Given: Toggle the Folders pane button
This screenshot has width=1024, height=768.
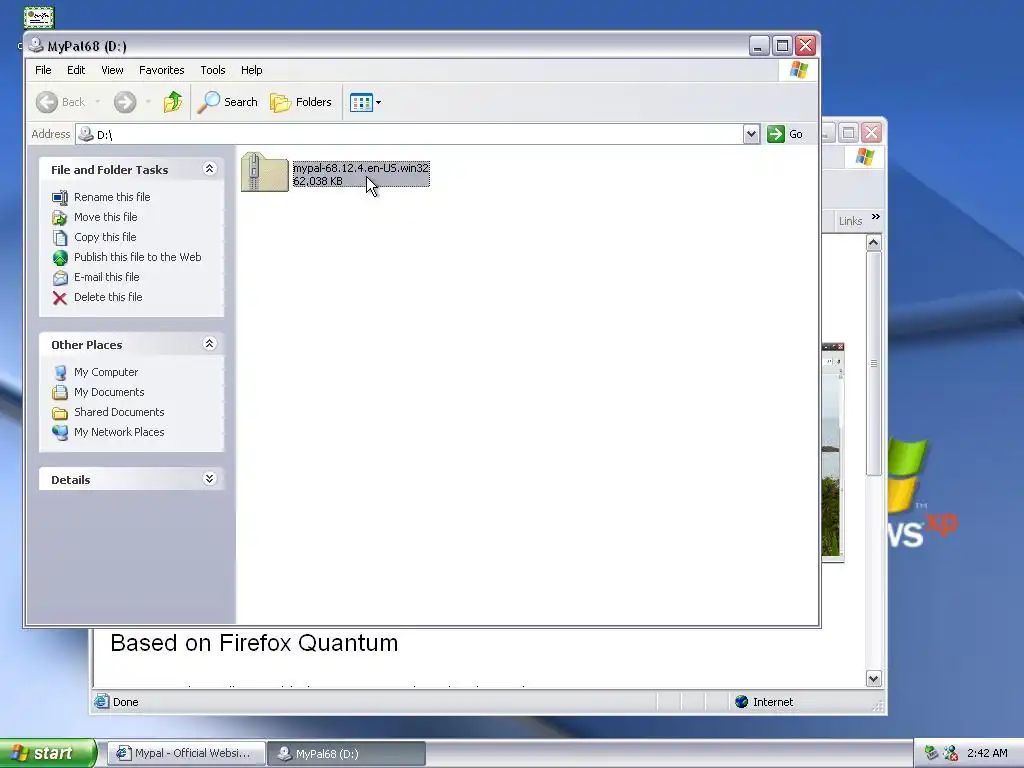Looking at the screenshot, I should point(301,102).
